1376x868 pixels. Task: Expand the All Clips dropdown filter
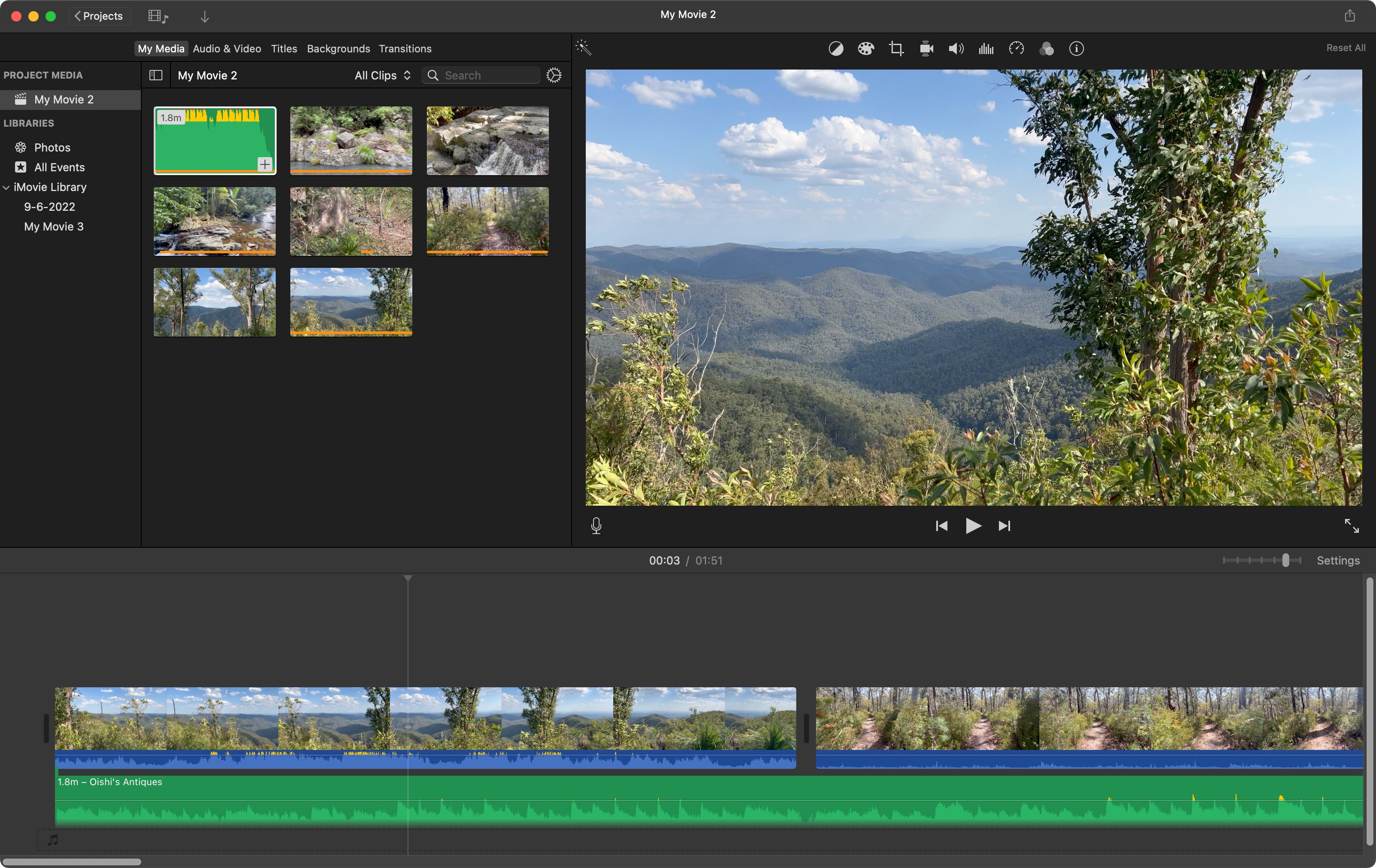(x=383, y=75)
